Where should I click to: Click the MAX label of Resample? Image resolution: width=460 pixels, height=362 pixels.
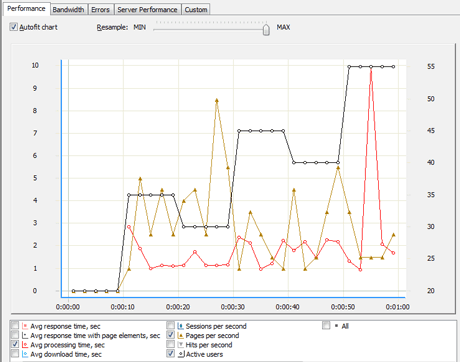pos(283,27)
